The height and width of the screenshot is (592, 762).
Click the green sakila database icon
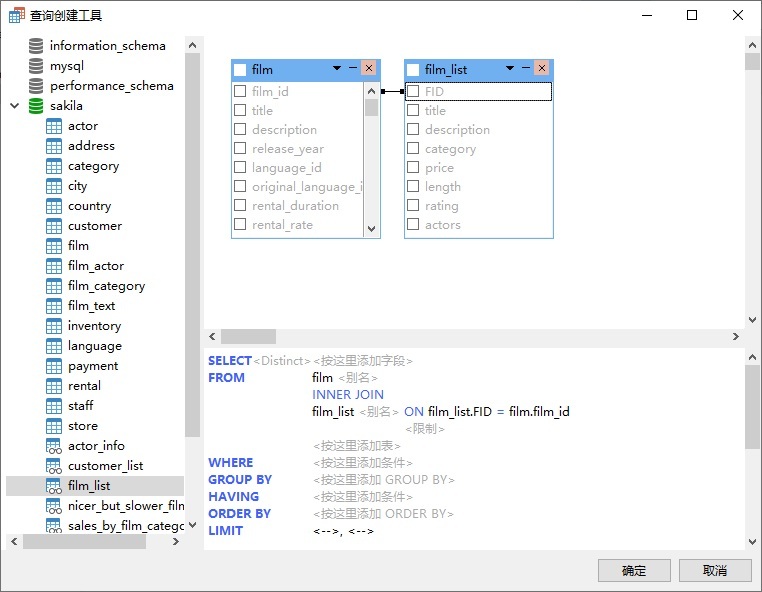[36, 105]
